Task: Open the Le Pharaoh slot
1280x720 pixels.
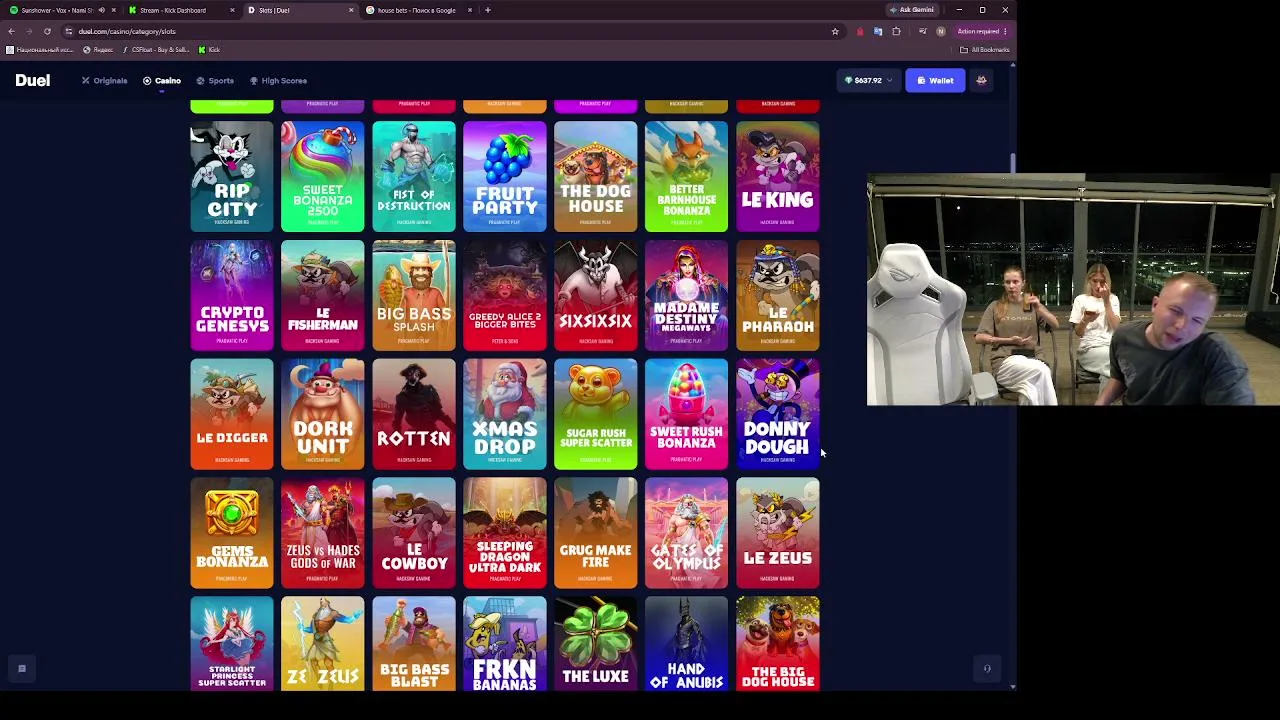Action: (778, 295)
